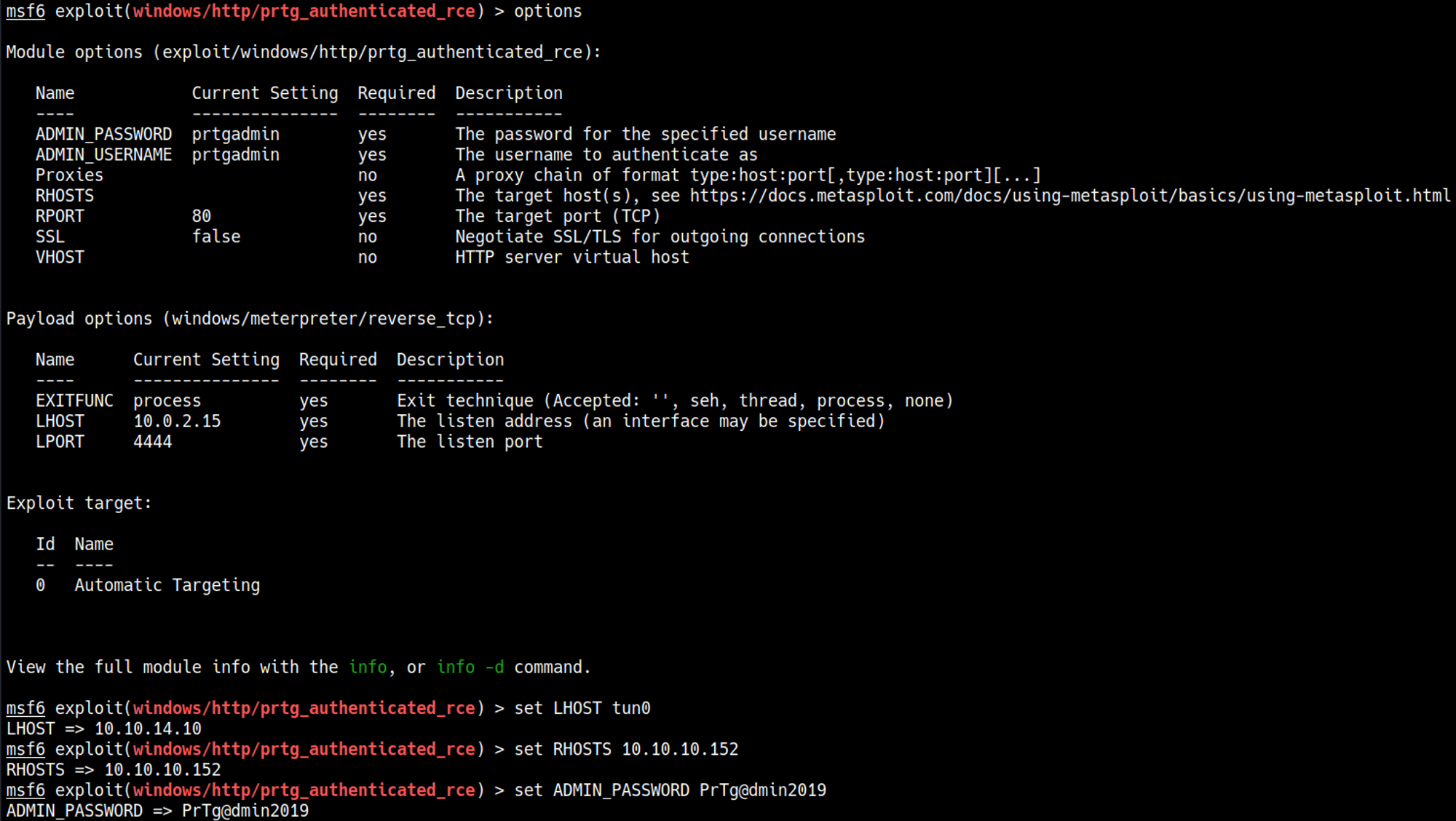Click the LHOST => 10.10.14.10 output
1456x821 pixels.
coord(103,729)
